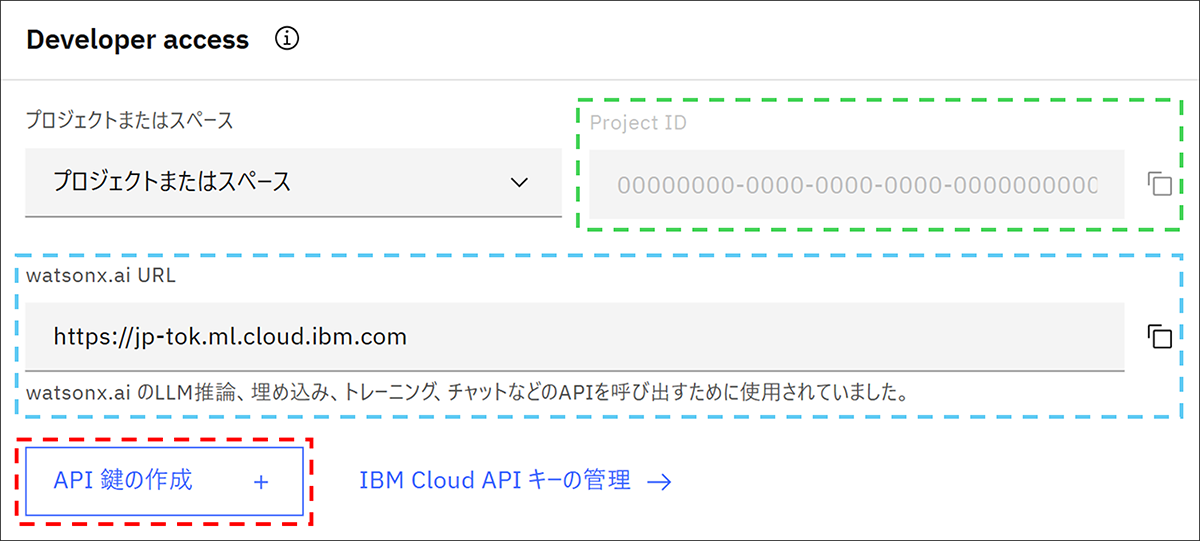Click the info icon next to Developer access
Image resolution: width=1200 pixels, height=541 pixels.
[x=287, y=40]
